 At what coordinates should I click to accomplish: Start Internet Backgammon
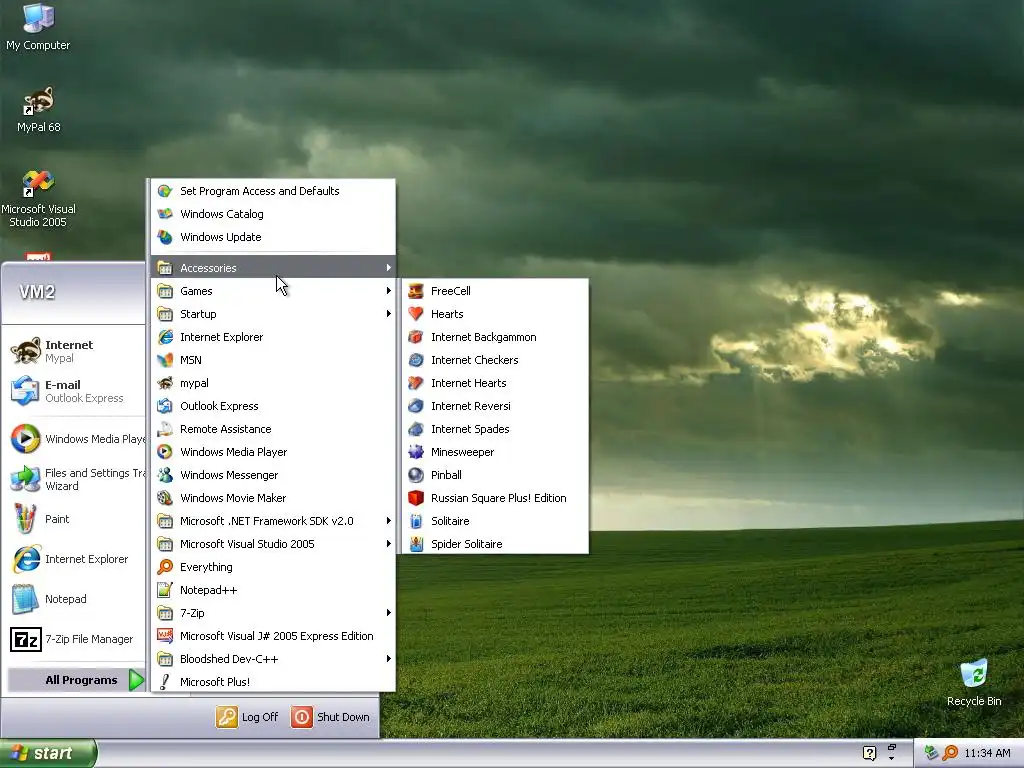496,337
